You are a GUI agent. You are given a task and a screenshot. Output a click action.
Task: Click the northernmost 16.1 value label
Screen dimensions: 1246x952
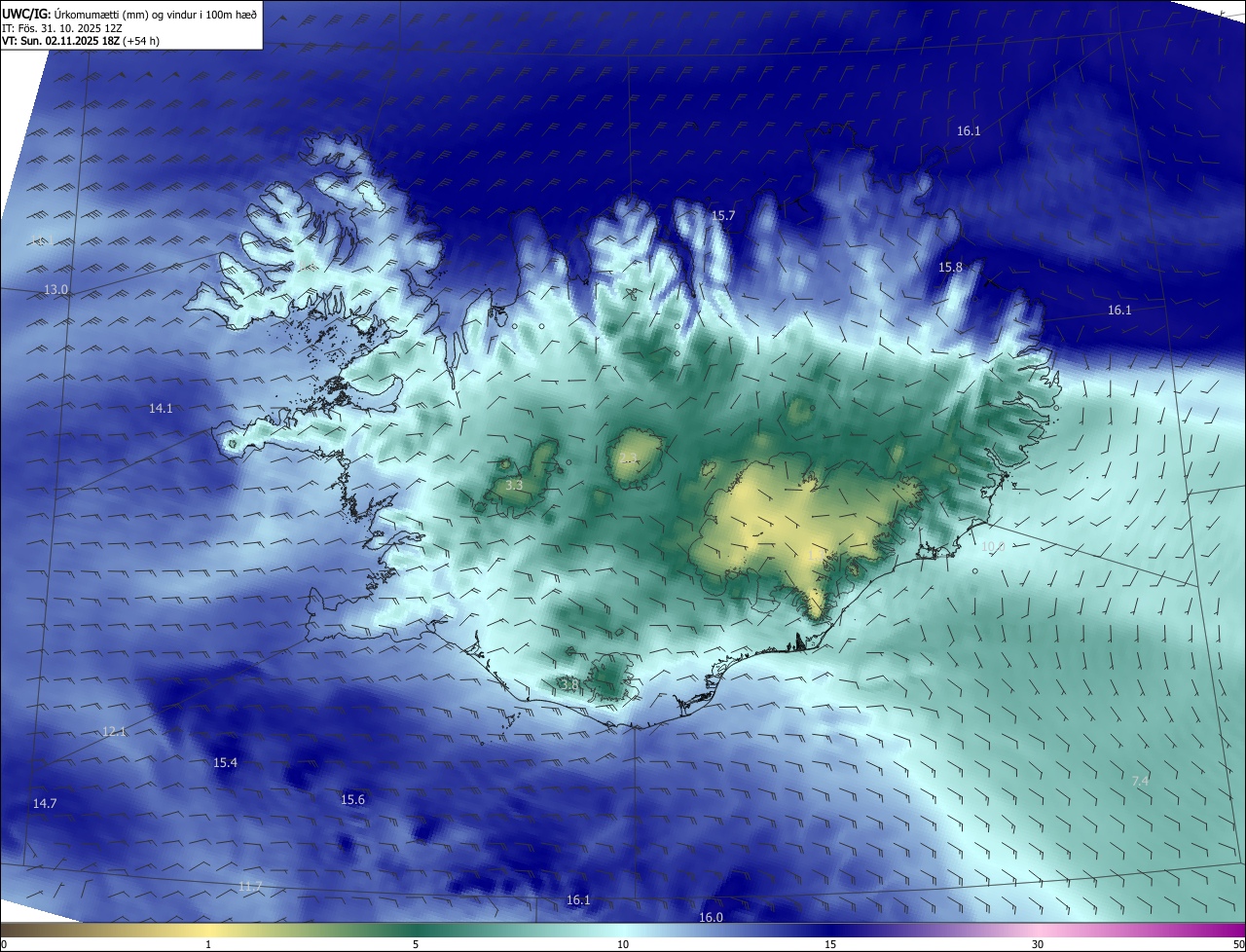[x=969, y=130]
